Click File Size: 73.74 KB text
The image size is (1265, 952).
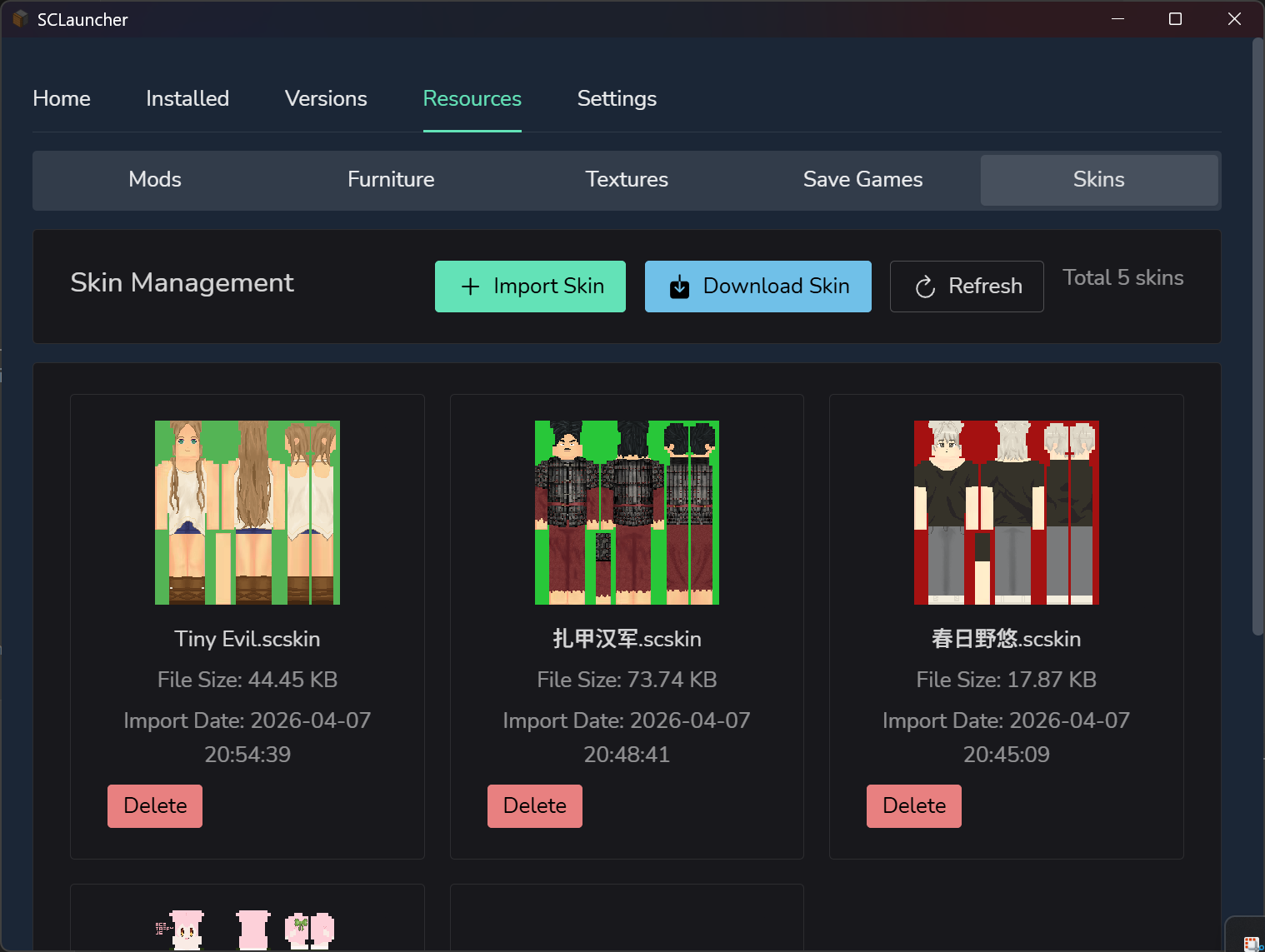click(x=627, y=680)
